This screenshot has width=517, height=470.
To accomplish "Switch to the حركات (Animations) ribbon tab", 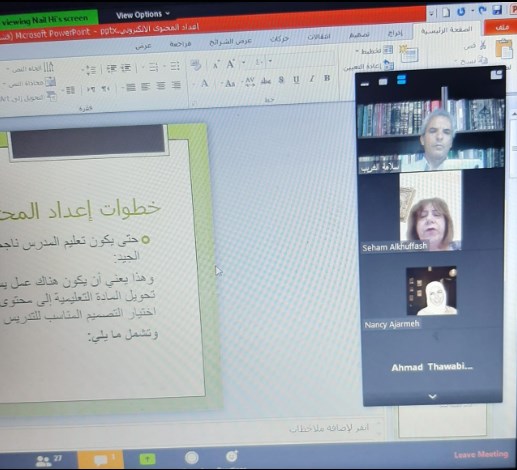I will (x=279, y=39).
